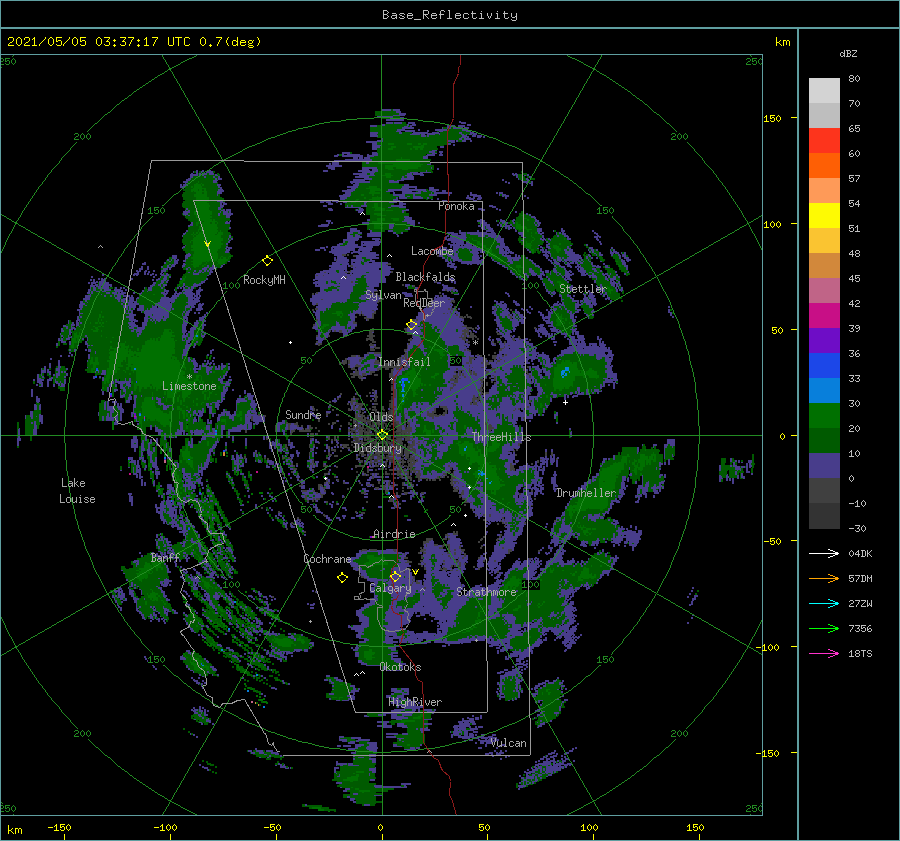Click the Cochrane city label
The width and height of the screenshot is (900, 841).
[x=327, y=559]
